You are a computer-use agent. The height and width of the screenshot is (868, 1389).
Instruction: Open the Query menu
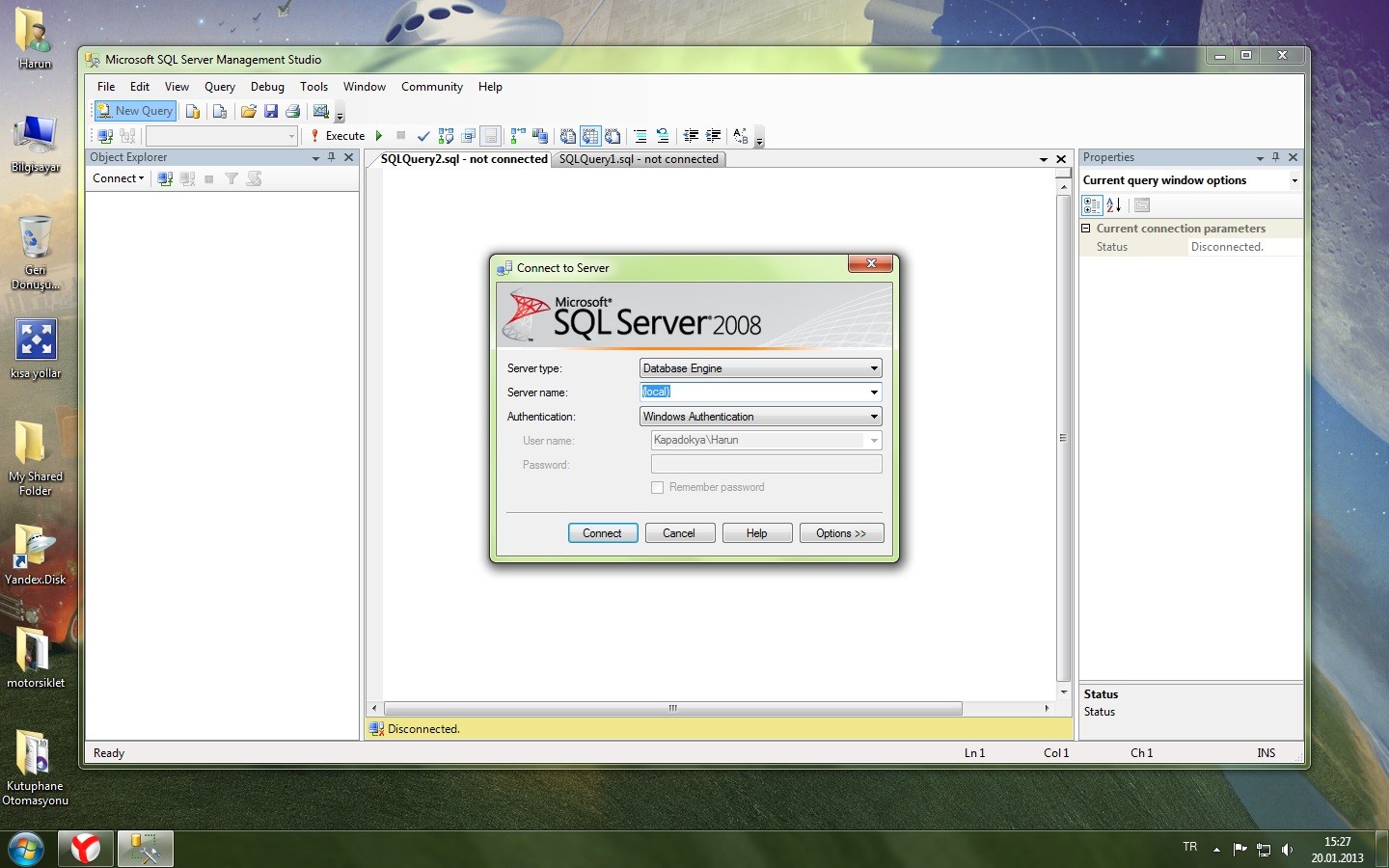pyautogui.click(x=220, y=87)
